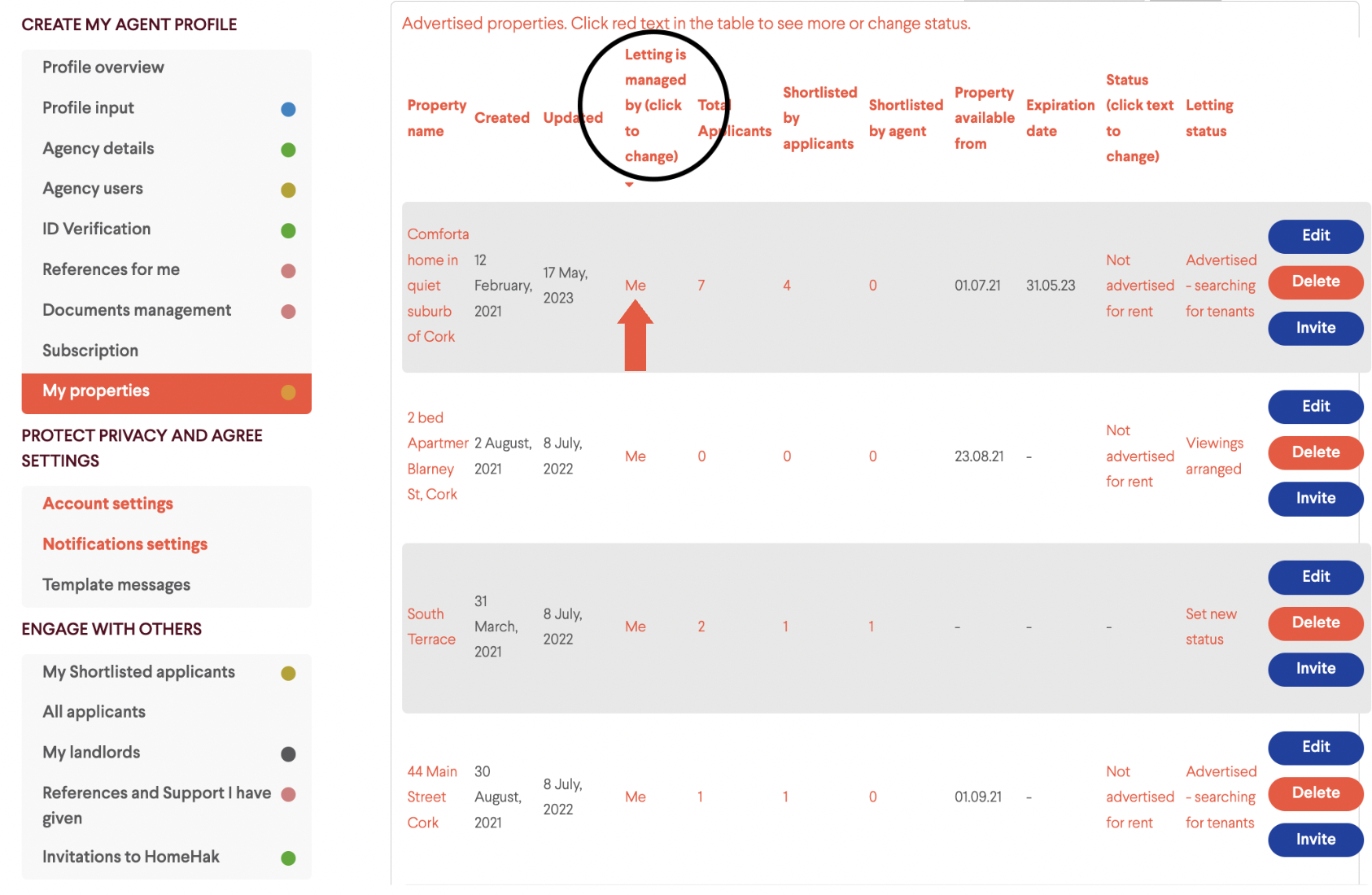Click green dot beside Invitations to HomeHak
The width and height of the screenshot is (1372, 895).
coord(288,858)
